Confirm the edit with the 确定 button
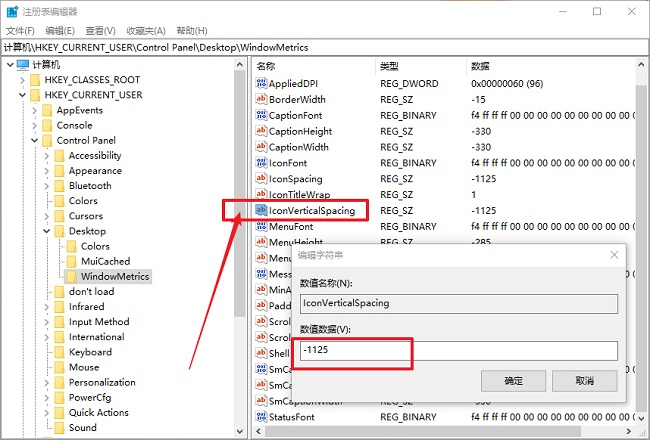Screen dimensions: 650x440 [x=513, y=381]
